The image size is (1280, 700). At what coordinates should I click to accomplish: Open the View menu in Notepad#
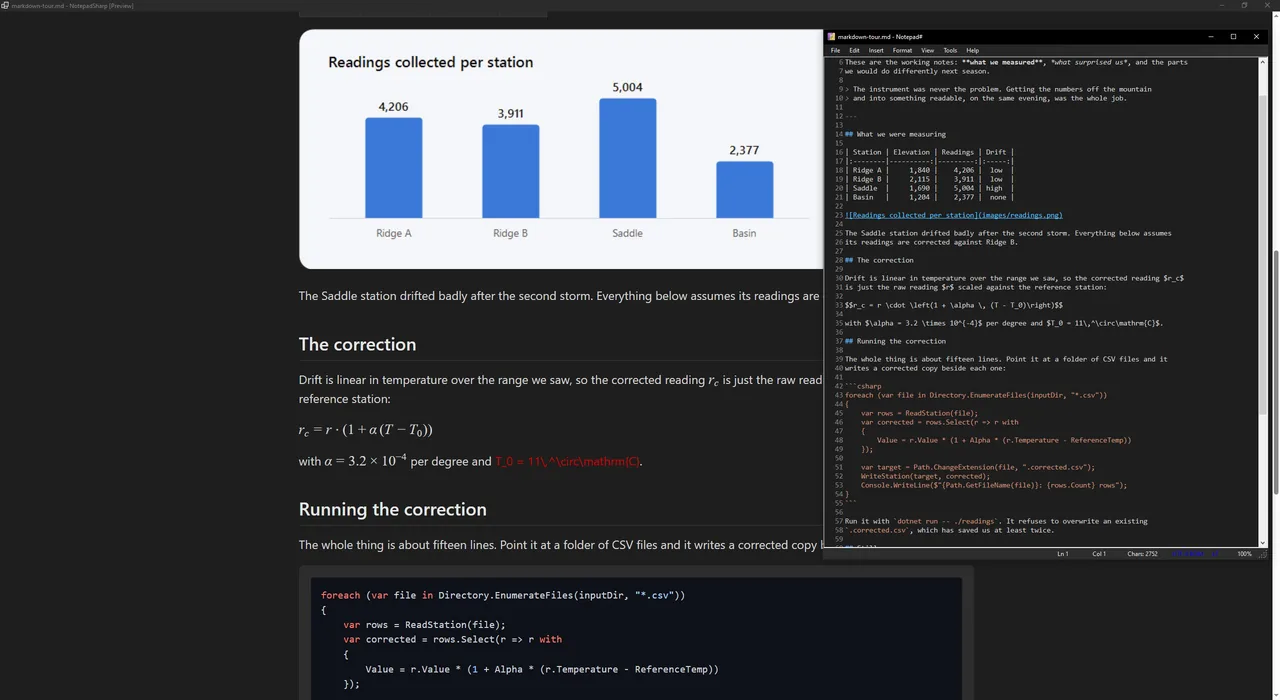click(928, 50)
